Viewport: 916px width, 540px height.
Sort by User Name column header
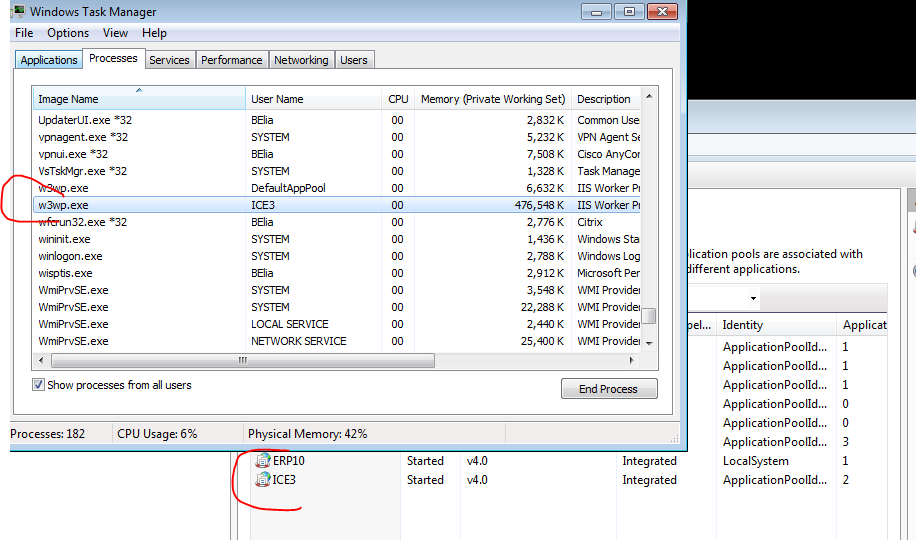pos(314,99)
